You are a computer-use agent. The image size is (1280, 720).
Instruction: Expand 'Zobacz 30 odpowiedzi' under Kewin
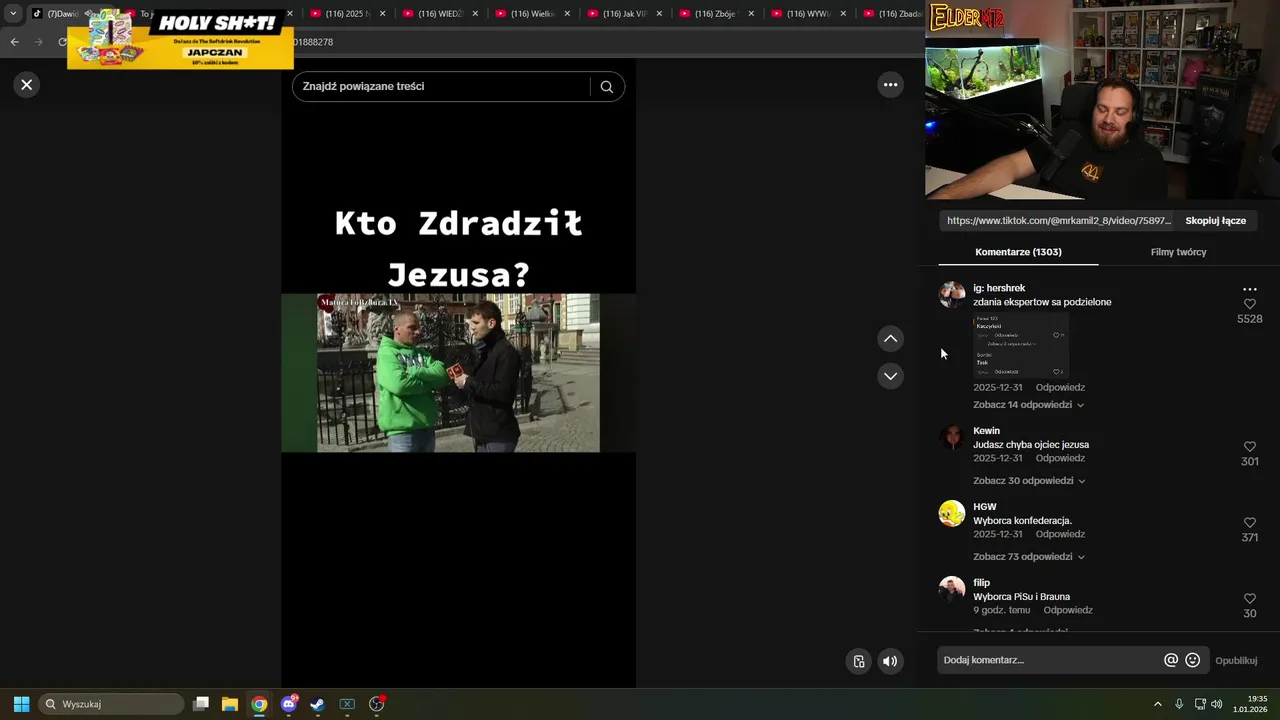point(1029,481)
